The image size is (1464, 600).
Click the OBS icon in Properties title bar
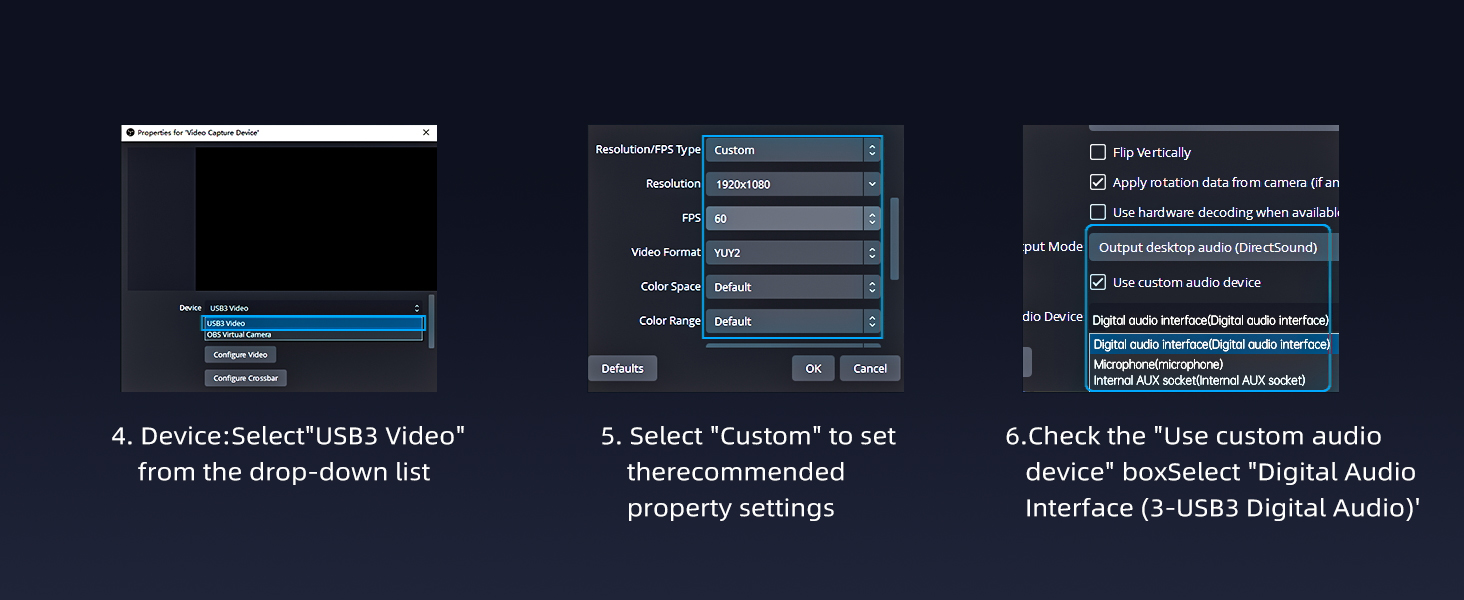pyautogui.click(x=129, y=133)
